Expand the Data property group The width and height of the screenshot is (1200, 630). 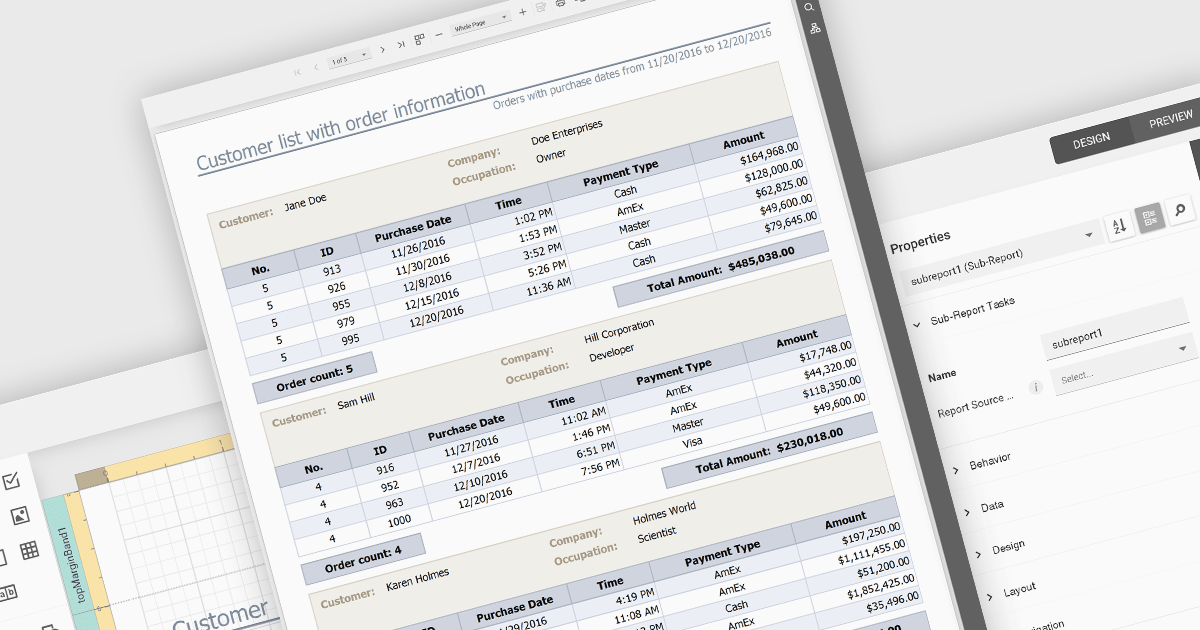tap(967, 512)
